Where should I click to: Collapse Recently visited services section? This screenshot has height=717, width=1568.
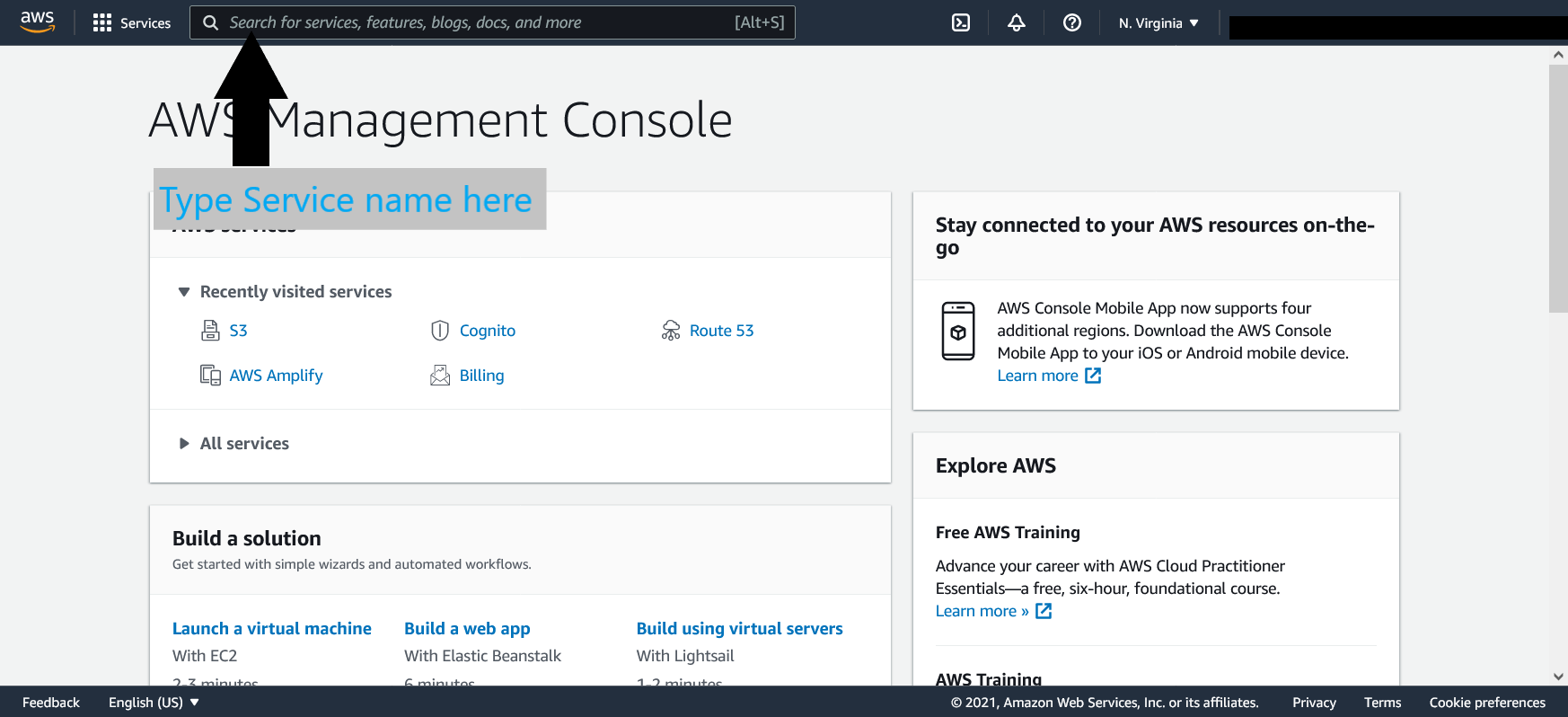coord(184,292)
